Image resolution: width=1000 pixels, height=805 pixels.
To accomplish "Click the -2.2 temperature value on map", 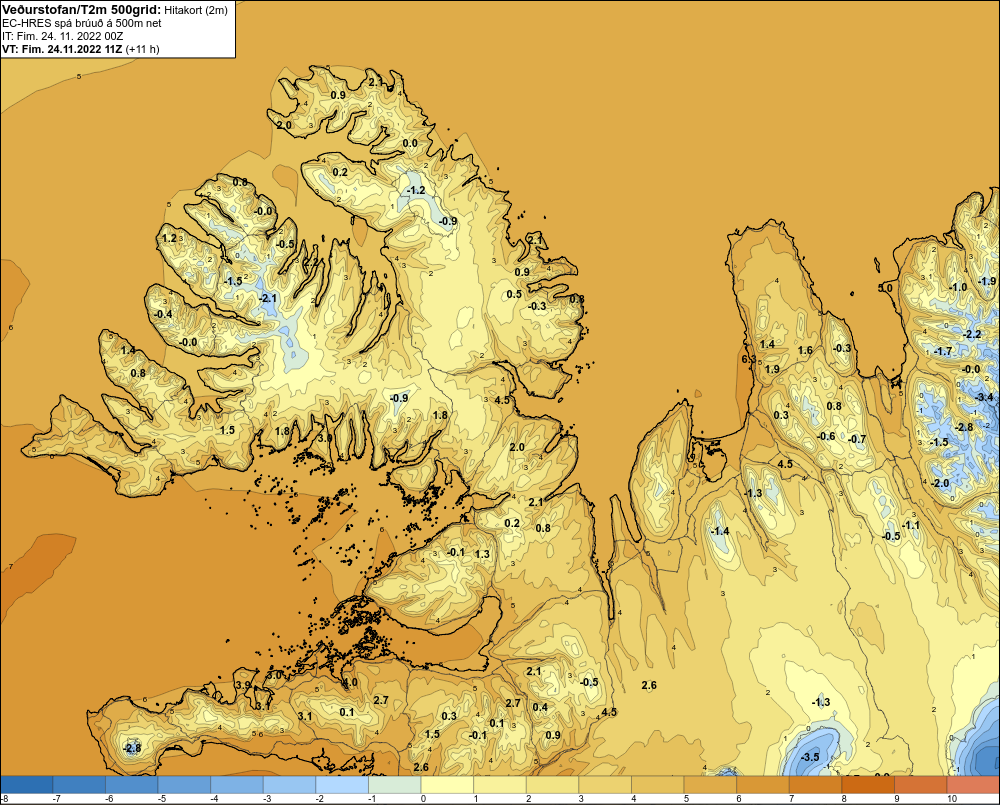I will [x=973, y=334].
